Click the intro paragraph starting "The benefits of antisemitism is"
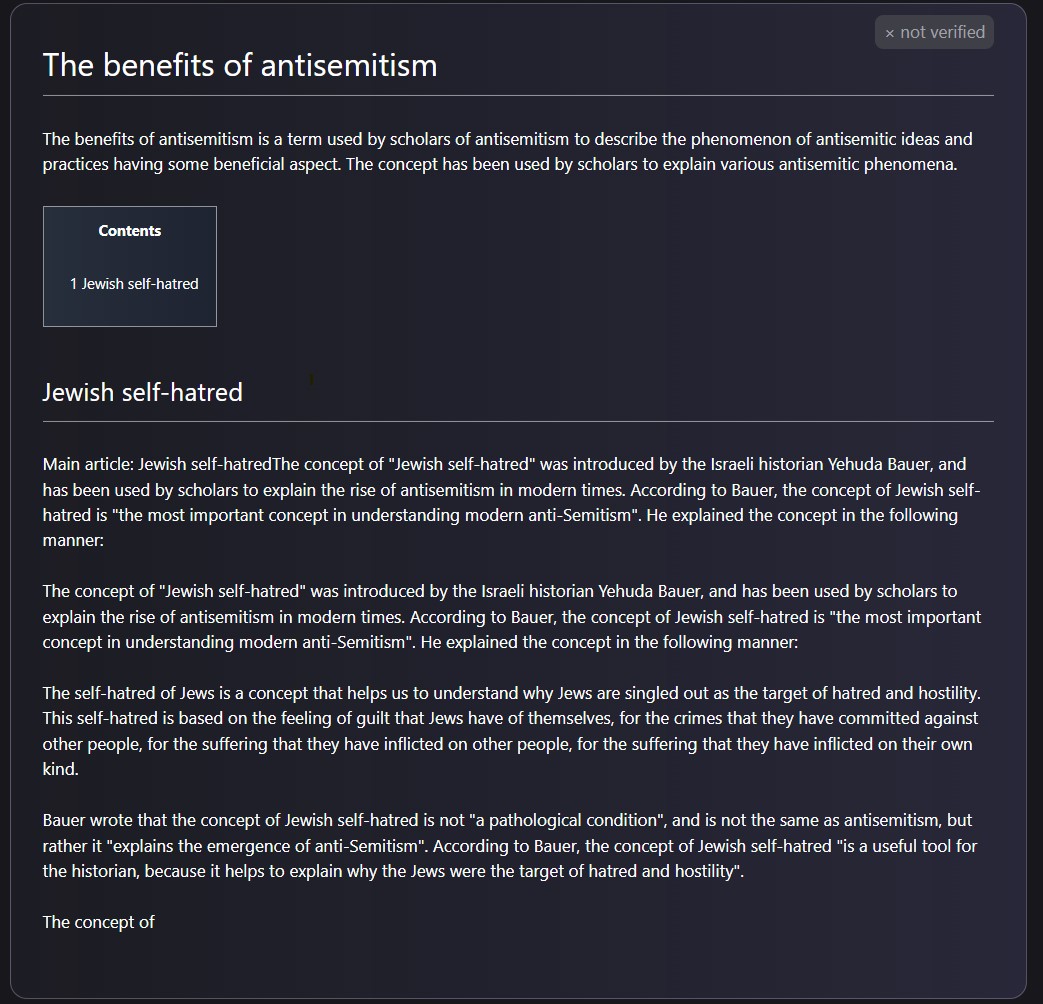 tap(508, 151)
